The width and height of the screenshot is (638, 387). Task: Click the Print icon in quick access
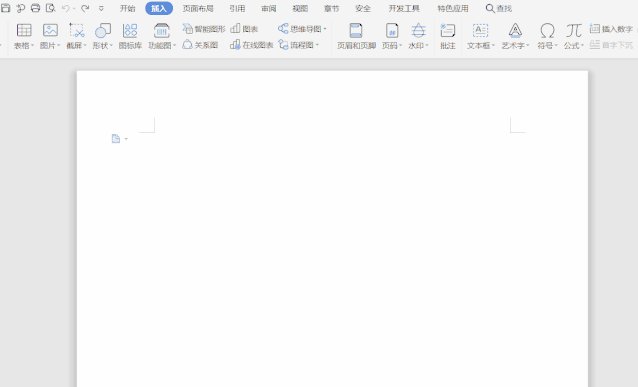pyautogui.click(x=35, y=8)
